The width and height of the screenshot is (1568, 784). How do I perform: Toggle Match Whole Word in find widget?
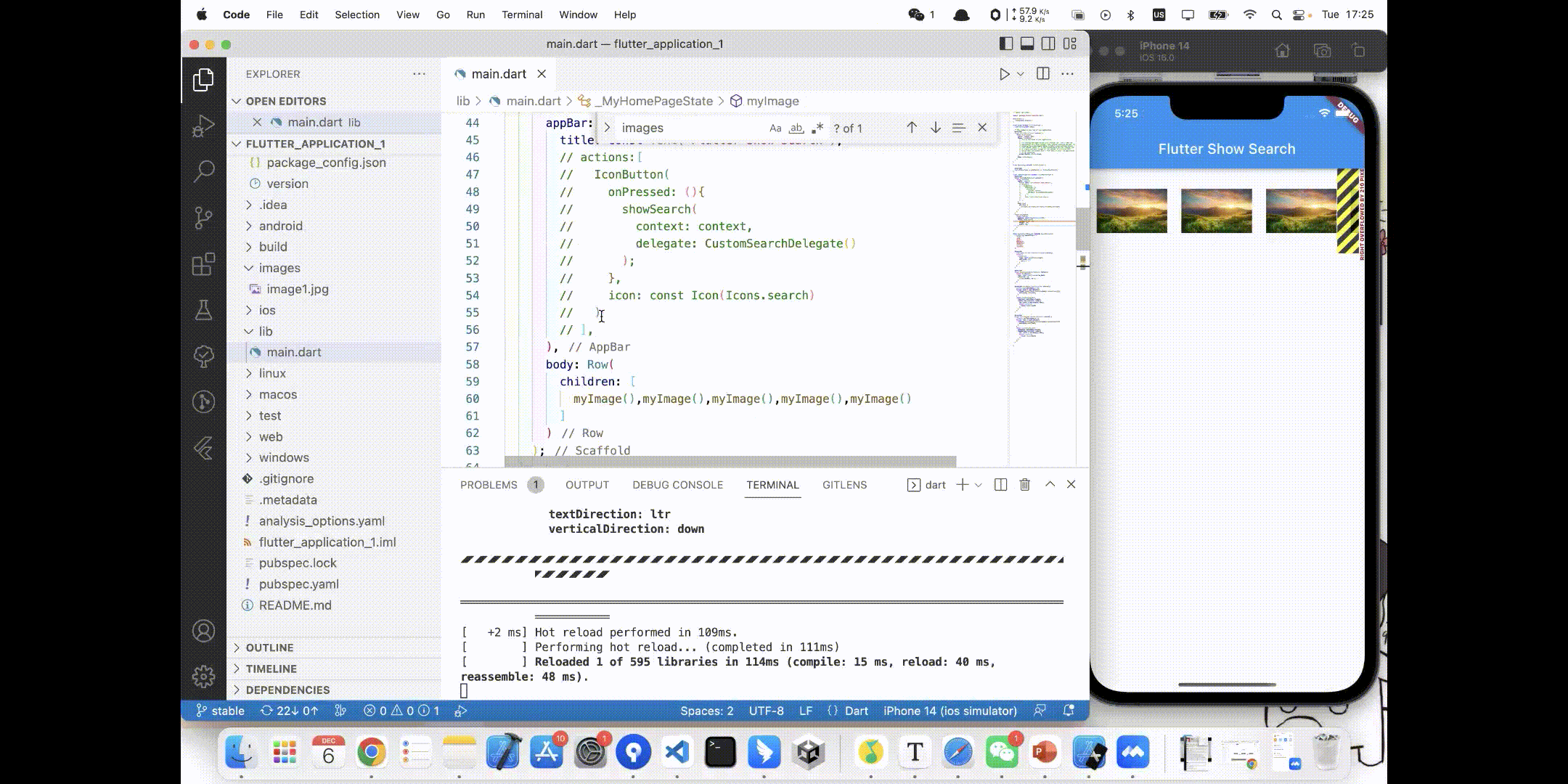[796, 128]
